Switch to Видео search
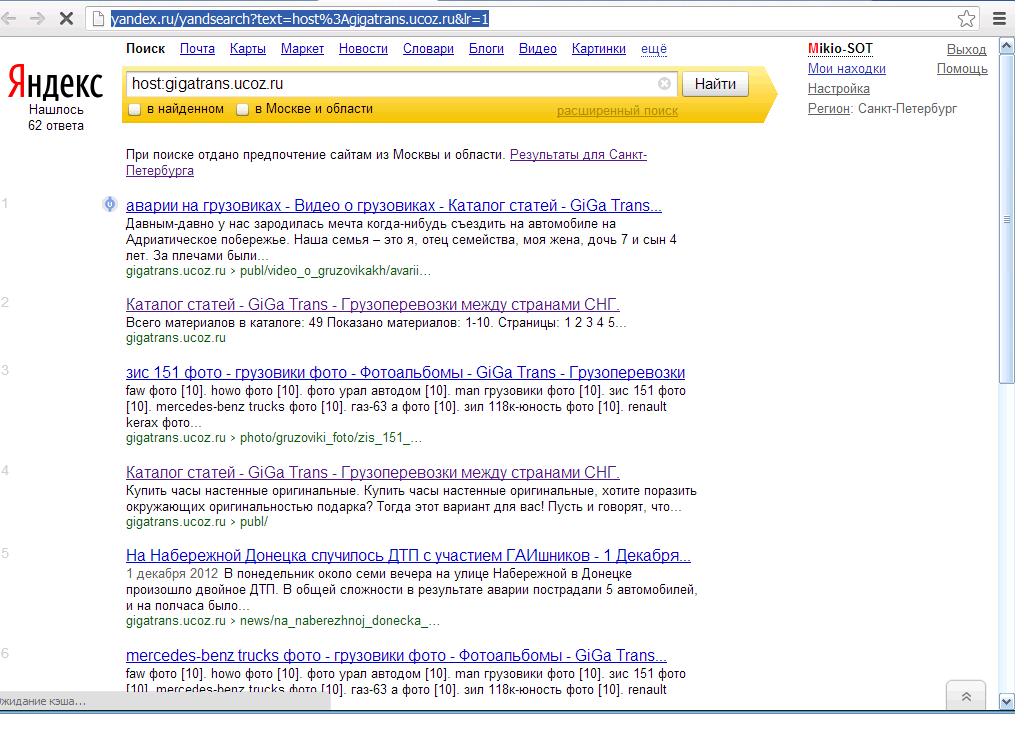 [x=538, y=48]
